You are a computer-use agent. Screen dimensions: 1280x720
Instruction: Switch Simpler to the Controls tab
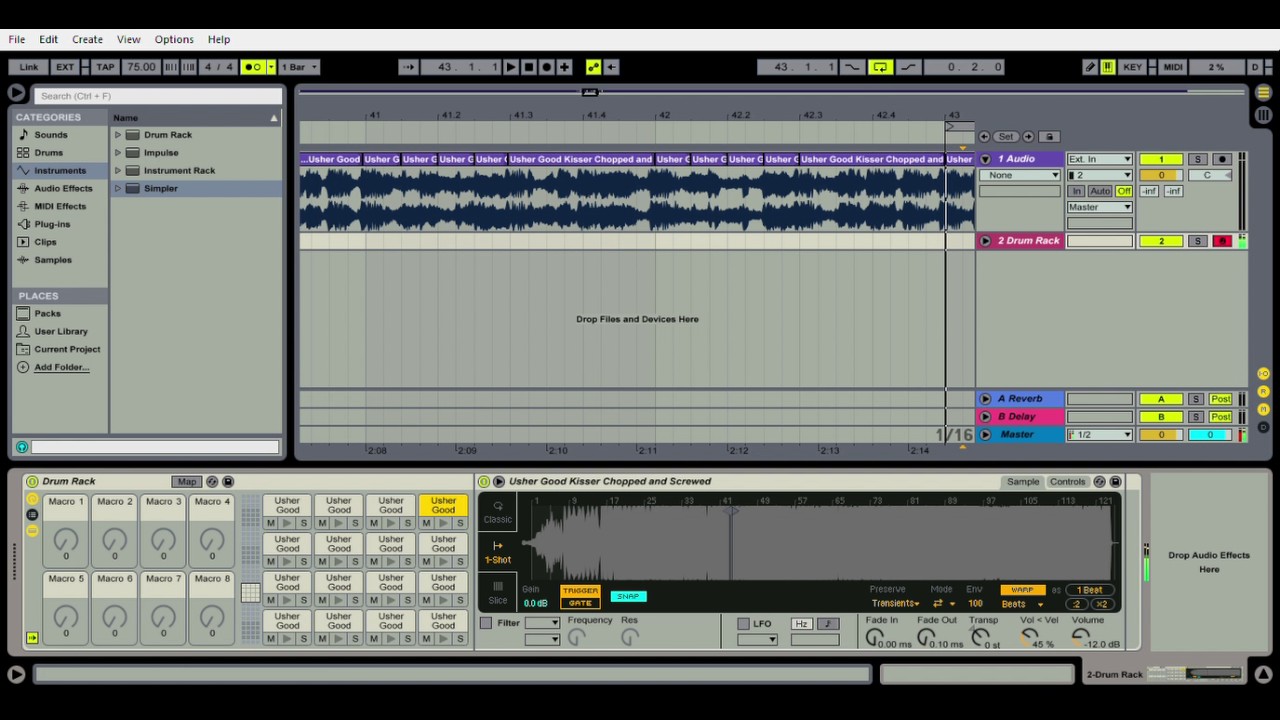(x=1067, y=482)
